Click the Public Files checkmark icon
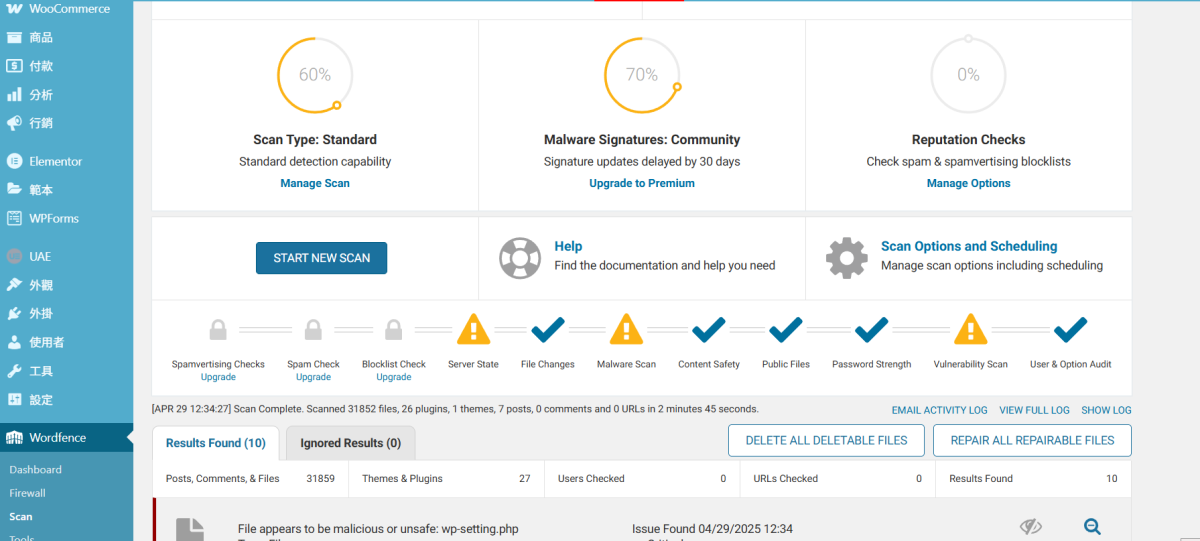The height and width of the screenshot is (541, 1200). (x=786, y=329)
